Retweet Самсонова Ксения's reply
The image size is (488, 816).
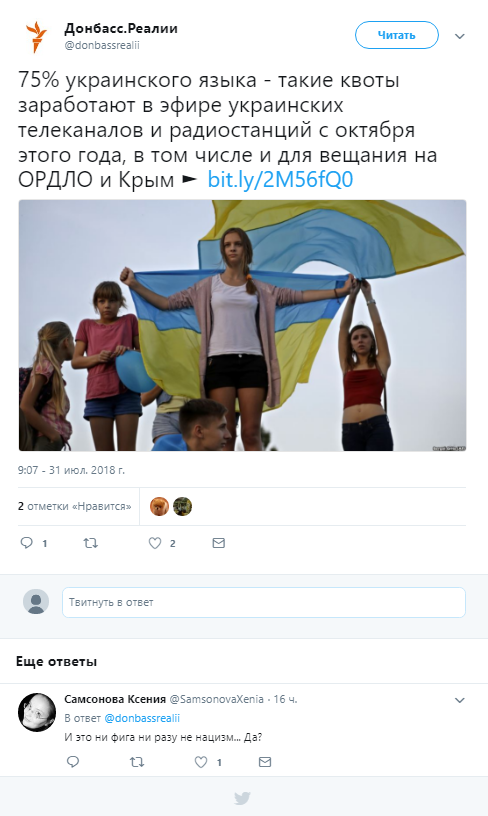tap(137, 762)
